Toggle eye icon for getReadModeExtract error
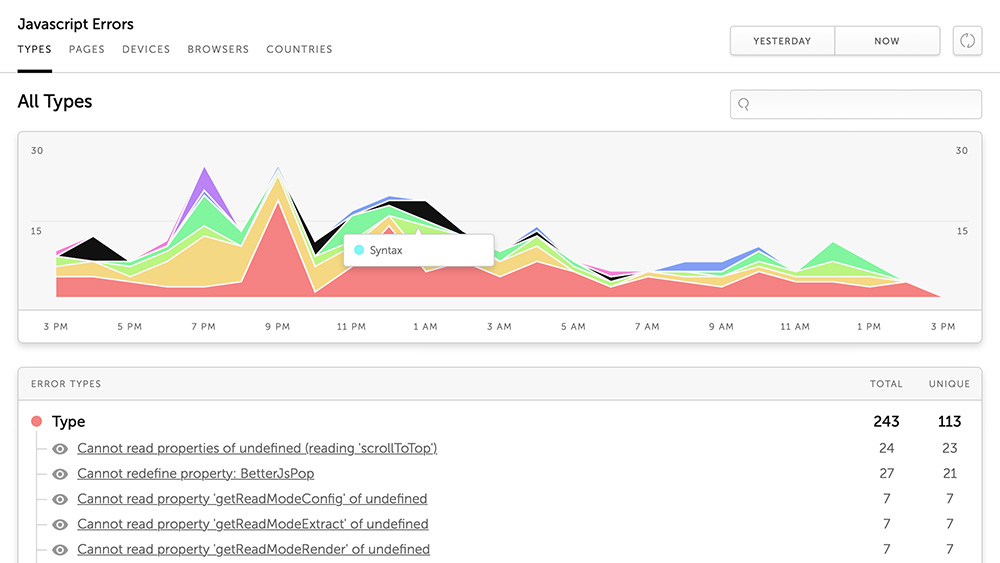 [61, 524]
